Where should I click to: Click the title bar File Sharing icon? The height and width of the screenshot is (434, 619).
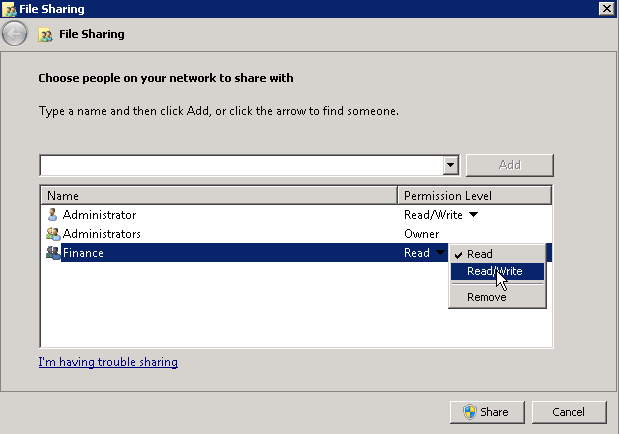click(9, 9)
